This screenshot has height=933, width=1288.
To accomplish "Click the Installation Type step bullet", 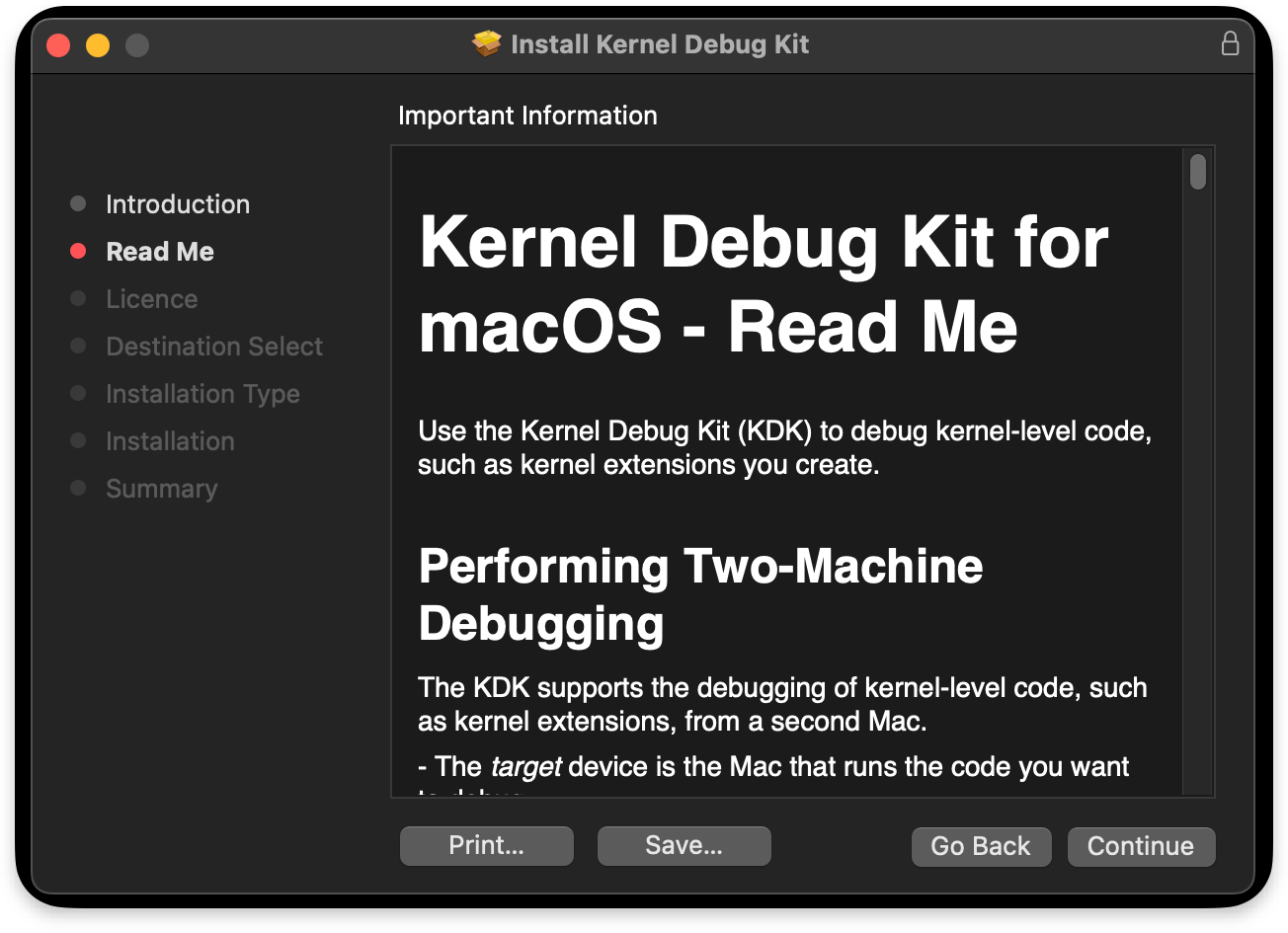I will 78,393.
